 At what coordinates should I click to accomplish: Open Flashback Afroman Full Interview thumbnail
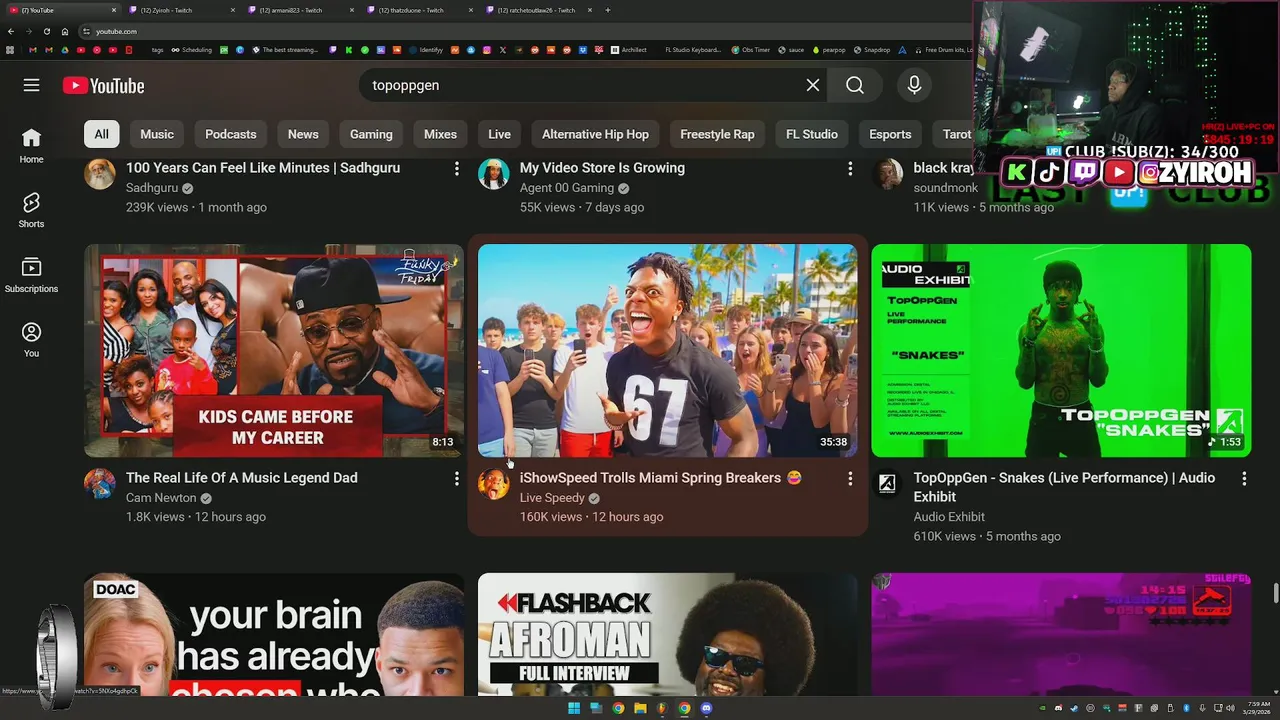[x=668, y=634]
